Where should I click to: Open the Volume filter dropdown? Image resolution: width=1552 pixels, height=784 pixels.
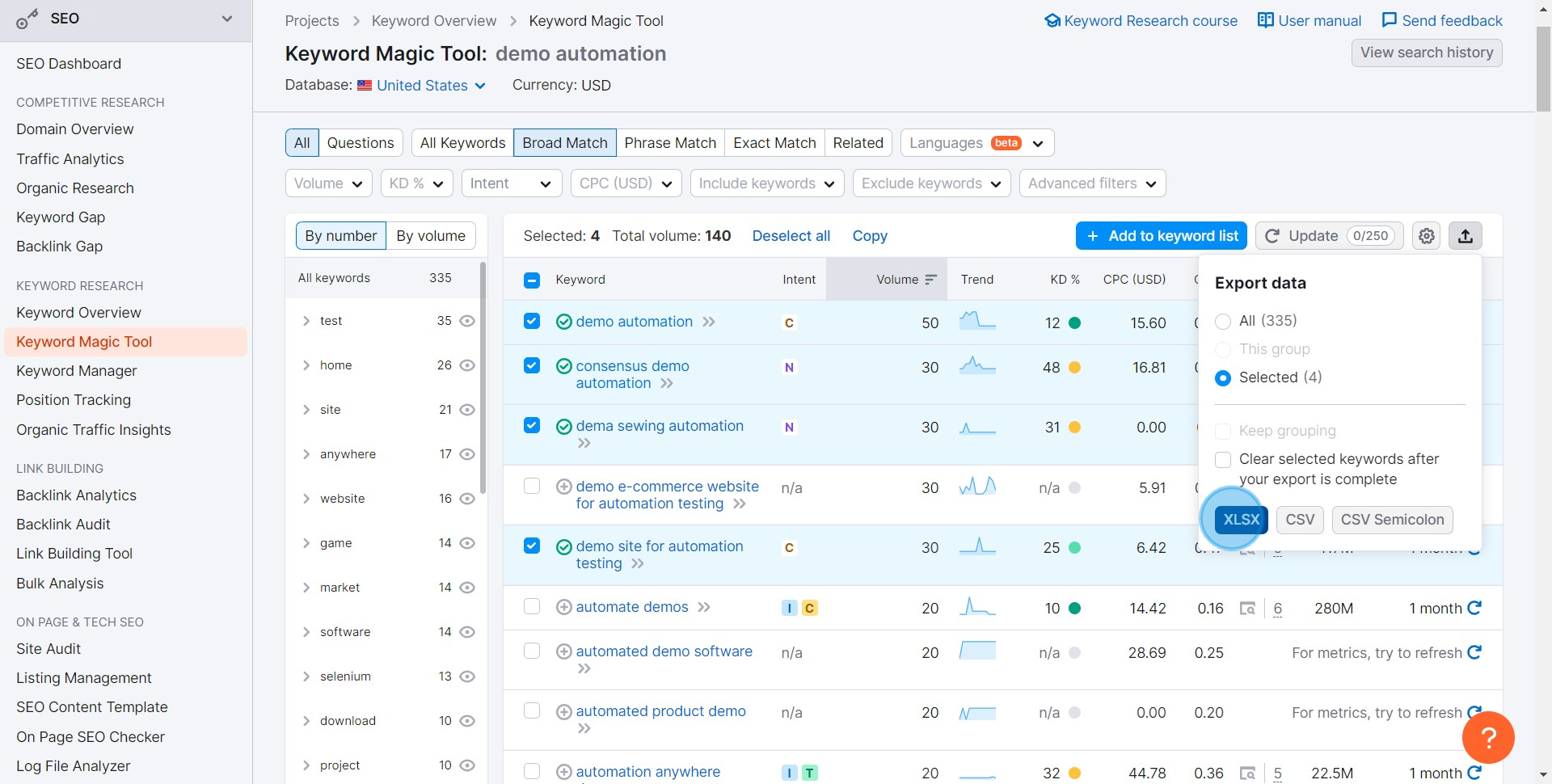tap(328, 183)
